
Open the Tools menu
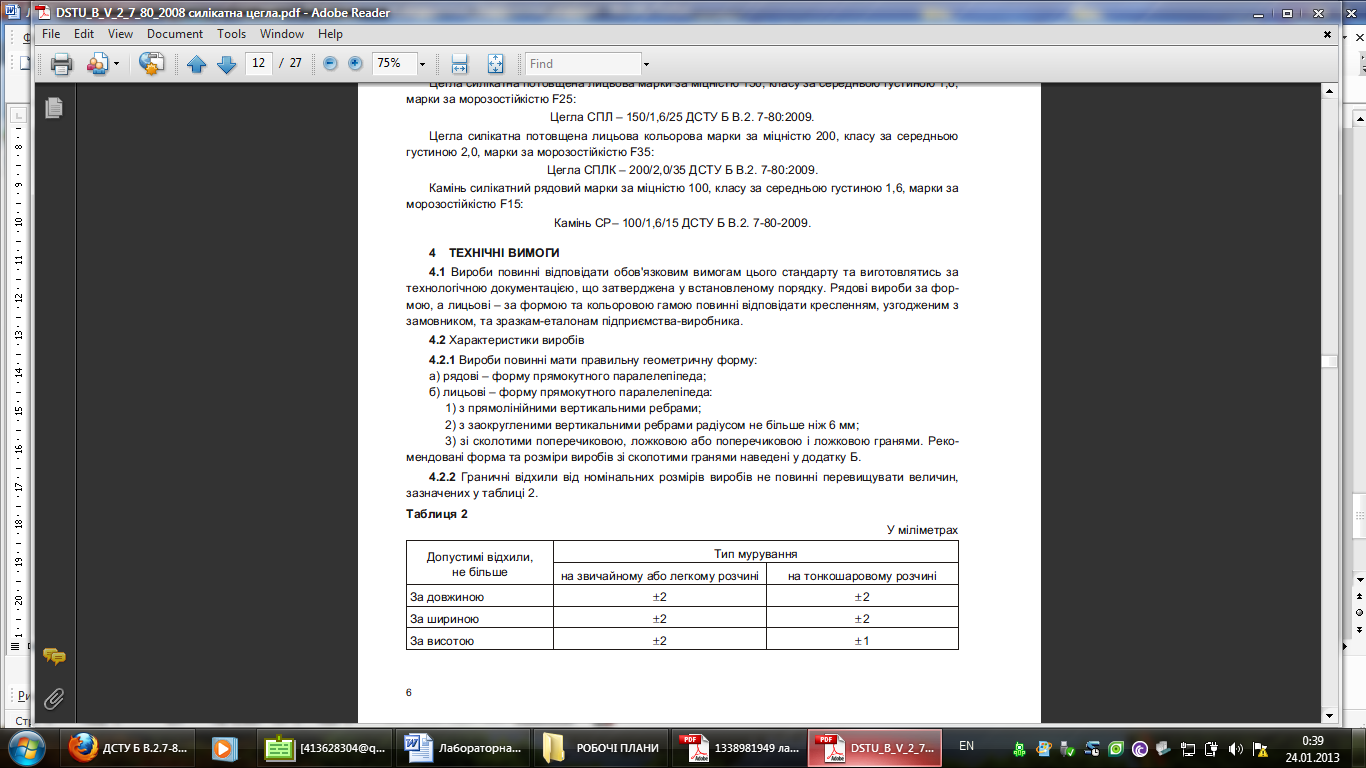click(x=232, y=34)
